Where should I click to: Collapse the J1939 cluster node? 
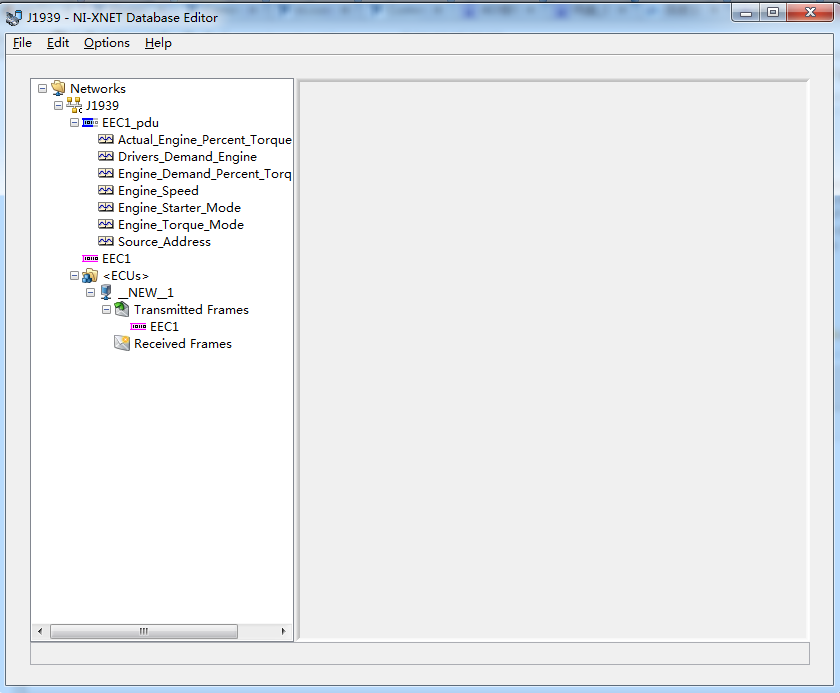click(x=58, y=106)
